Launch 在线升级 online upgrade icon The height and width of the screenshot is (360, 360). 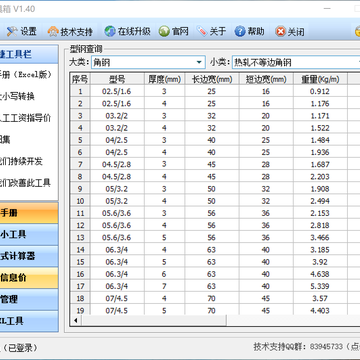point(110,32)
